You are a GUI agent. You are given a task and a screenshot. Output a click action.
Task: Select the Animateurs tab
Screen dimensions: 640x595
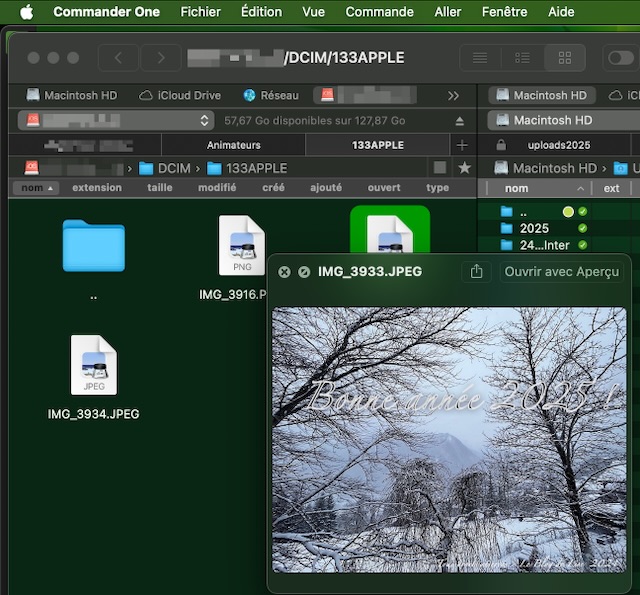click(233, 145)
